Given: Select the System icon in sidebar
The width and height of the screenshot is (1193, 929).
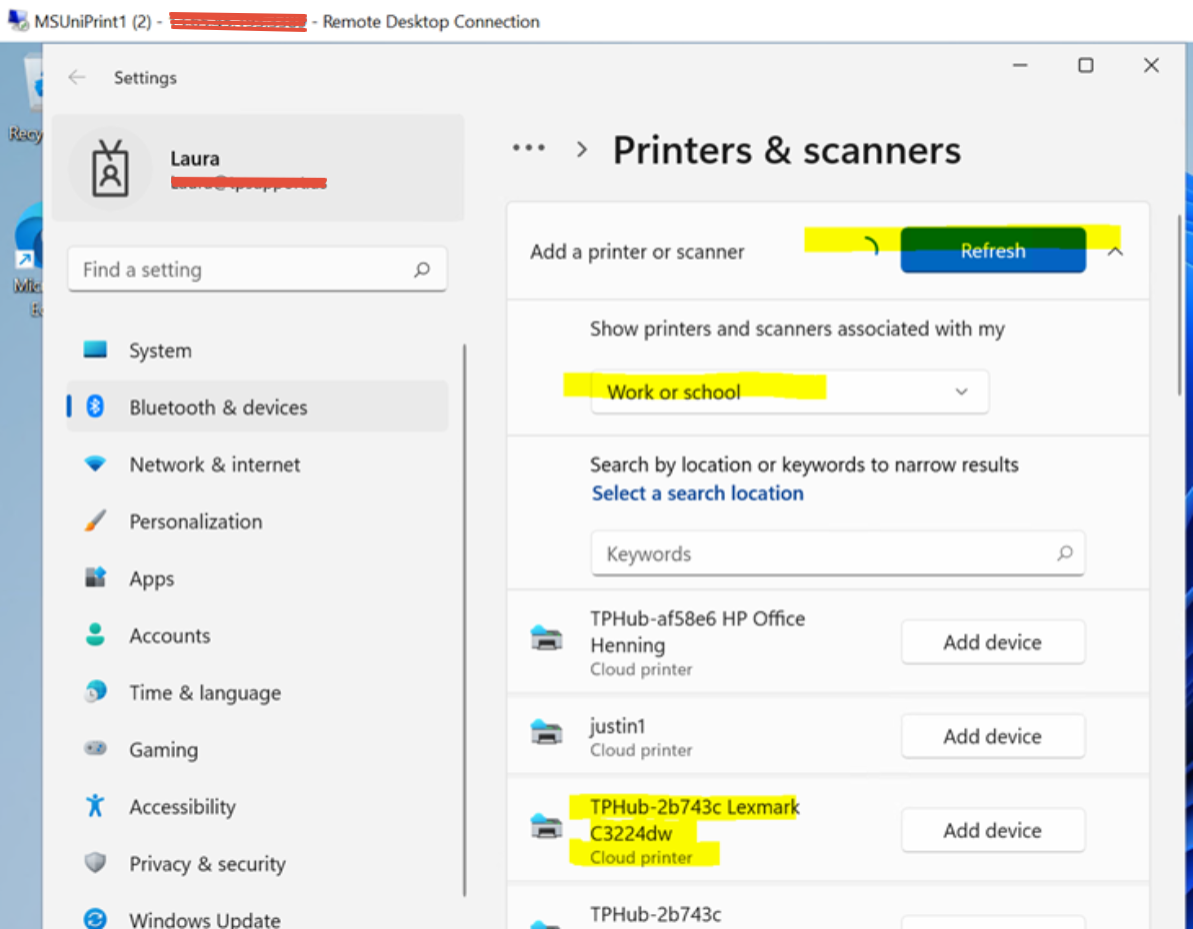Looking at the screenshot, I should [95, 350].
